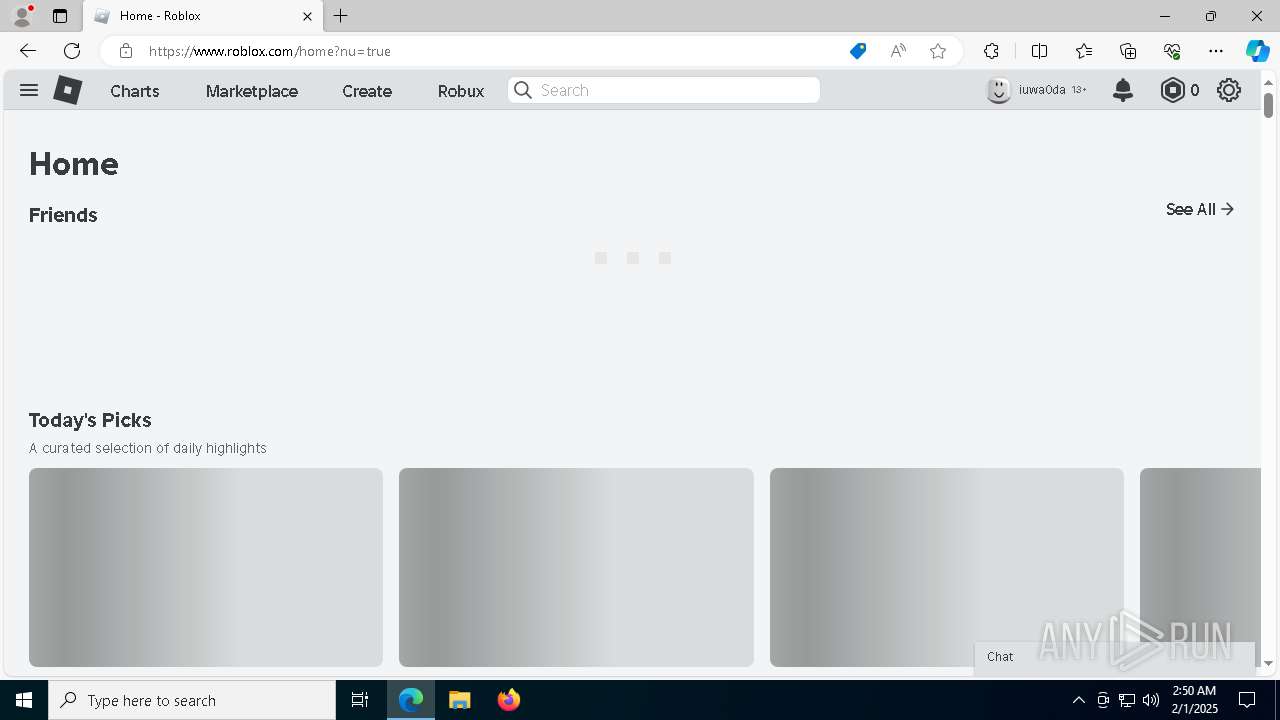This screenshot has height=720, width=1280.
Task: Click See All friends link
Action: click(1200, 209)
